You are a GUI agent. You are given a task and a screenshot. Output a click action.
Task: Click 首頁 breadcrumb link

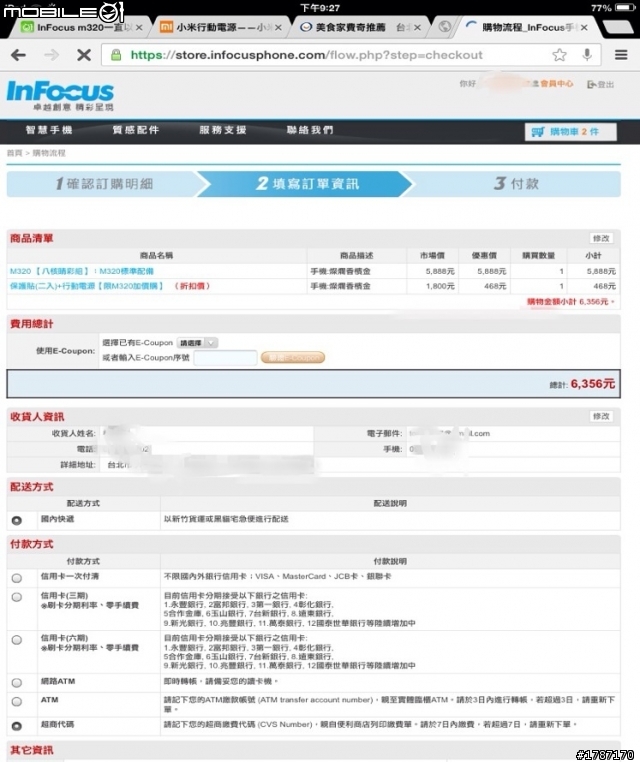pos(14,153)
